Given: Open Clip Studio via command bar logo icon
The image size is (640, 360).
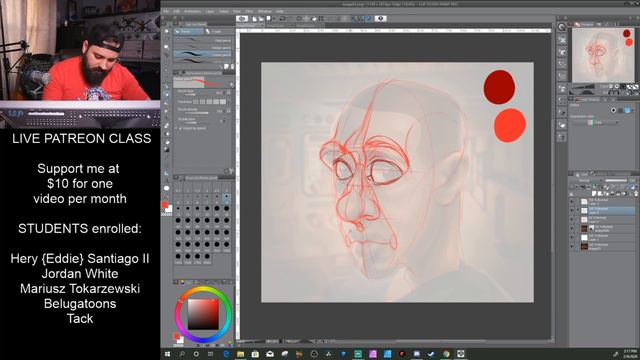Looking at the screenshot, I should pyautogui.click(x=242, y=18).
